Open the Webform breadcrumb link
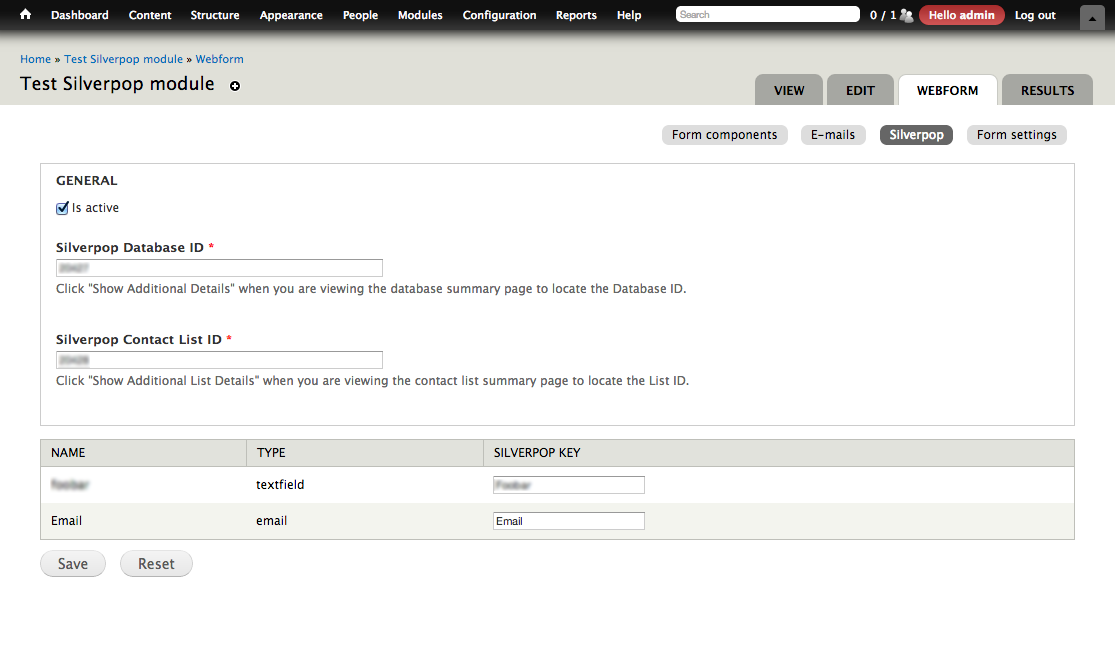 (x=220, y=59)
